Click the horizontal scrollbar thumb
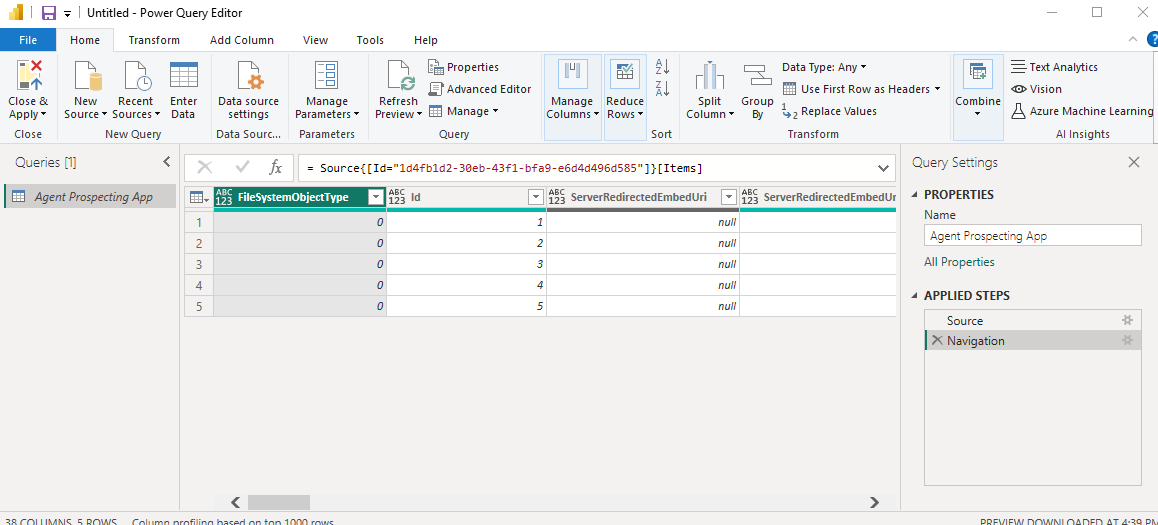The height and width of the screenshot is (525, 1158). tap(278, 502)
